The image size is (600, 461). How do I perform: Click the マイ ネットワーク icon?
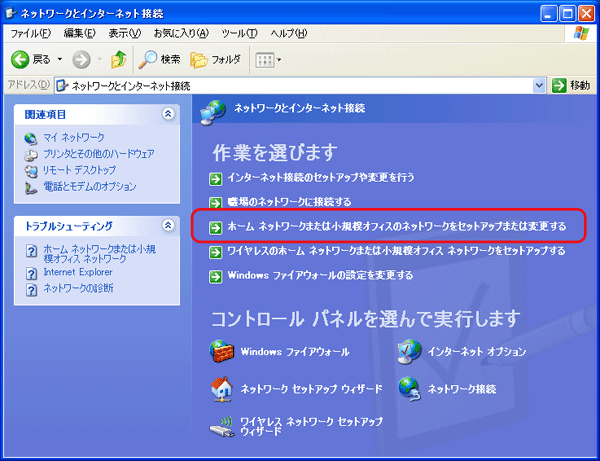(x=31, y=138)
